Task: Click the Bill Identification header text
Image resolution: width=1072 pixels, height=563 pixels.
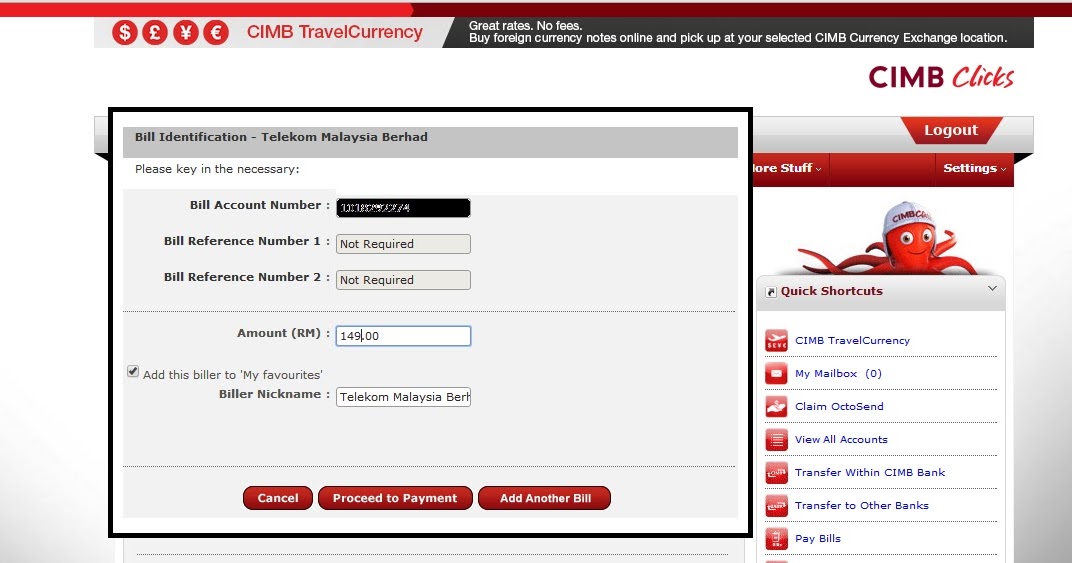Action: pyautogui.click(x=281, y=137)
